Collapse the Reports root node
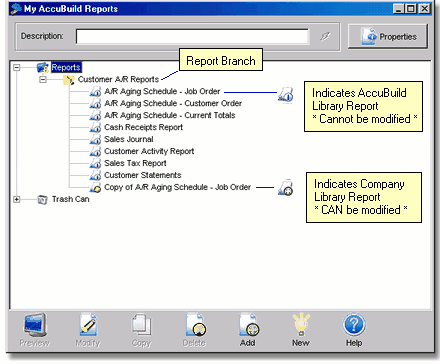440x364 pixels. pos(16,68)
